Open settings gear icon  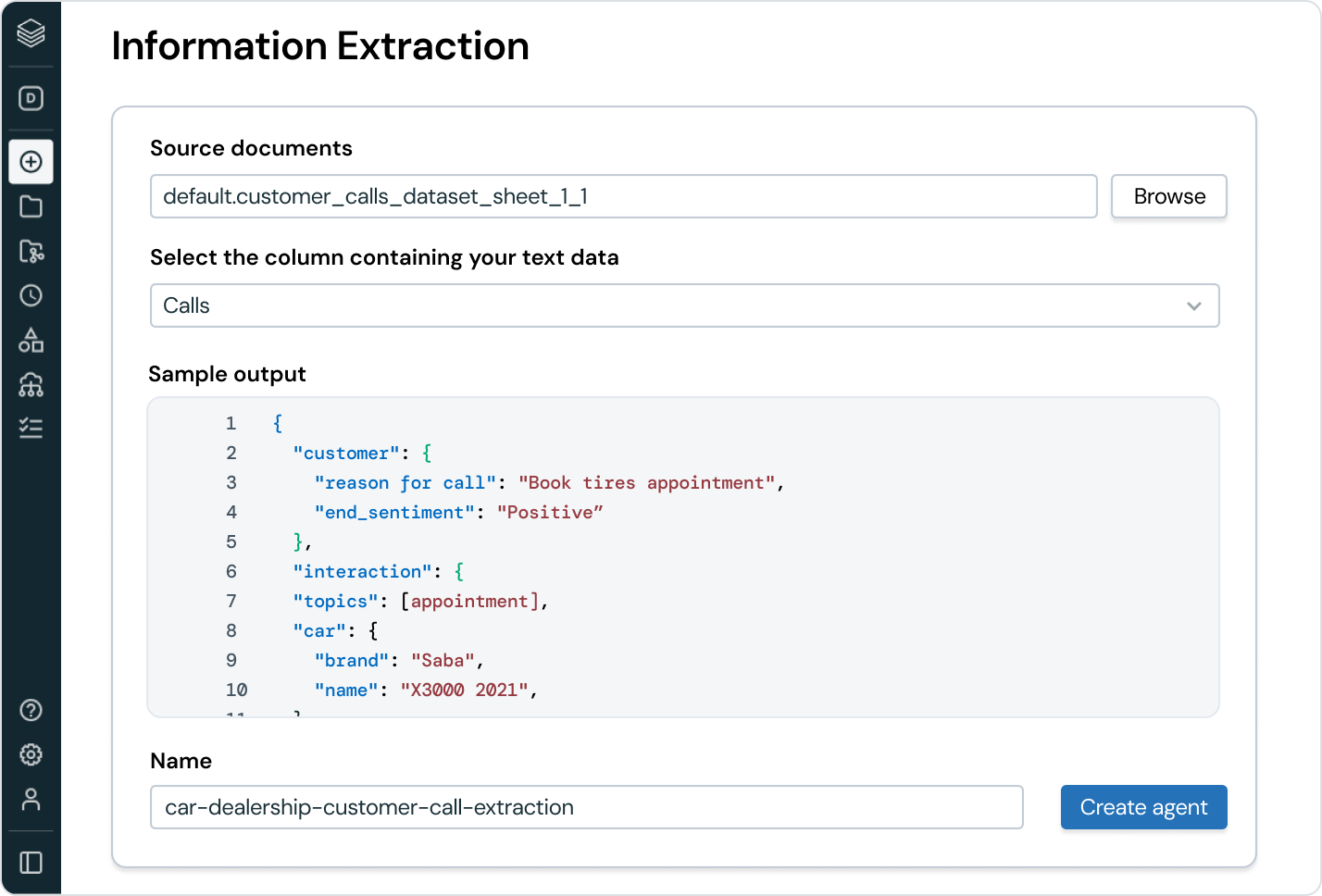(31, 754)
